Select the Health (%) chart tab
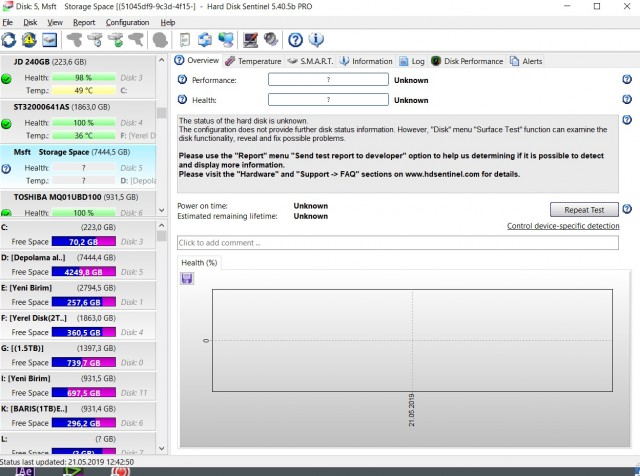The image size is (640, 476). 199,262
